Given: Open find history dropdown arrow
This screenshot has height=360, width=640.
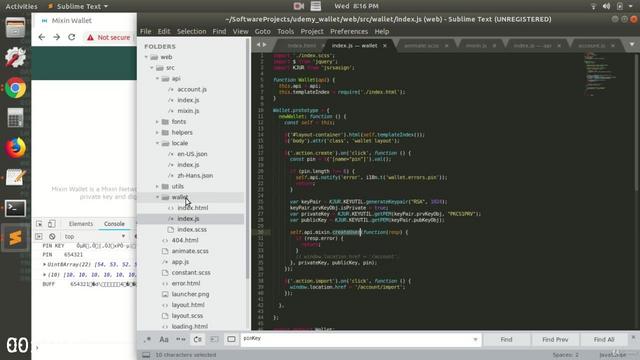Looking at the screenshot, I should [475, 339].
